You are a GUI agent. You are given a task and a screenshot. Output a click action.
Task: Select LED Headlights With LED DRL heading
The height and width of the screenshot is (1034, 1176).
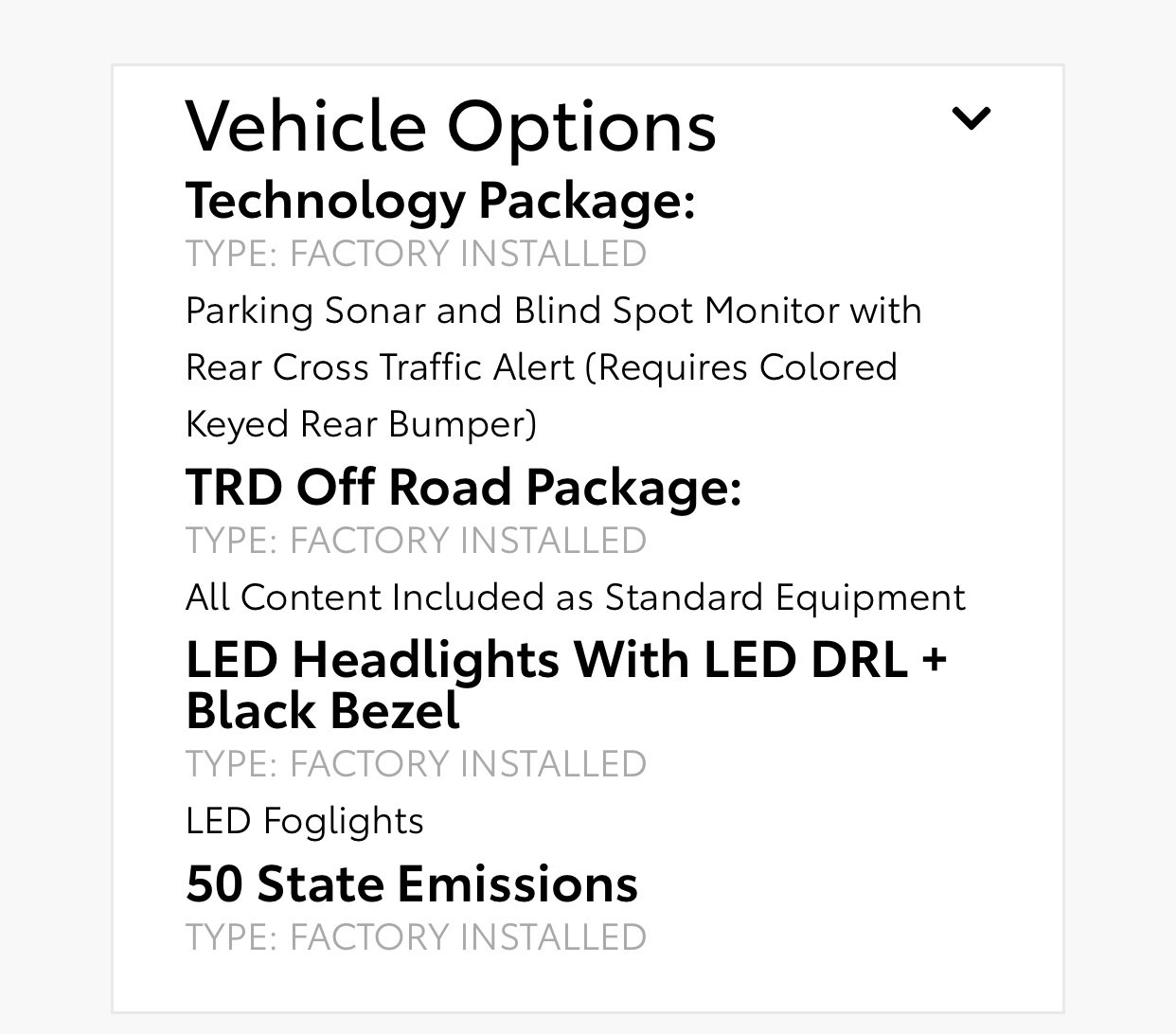[566, 660]
